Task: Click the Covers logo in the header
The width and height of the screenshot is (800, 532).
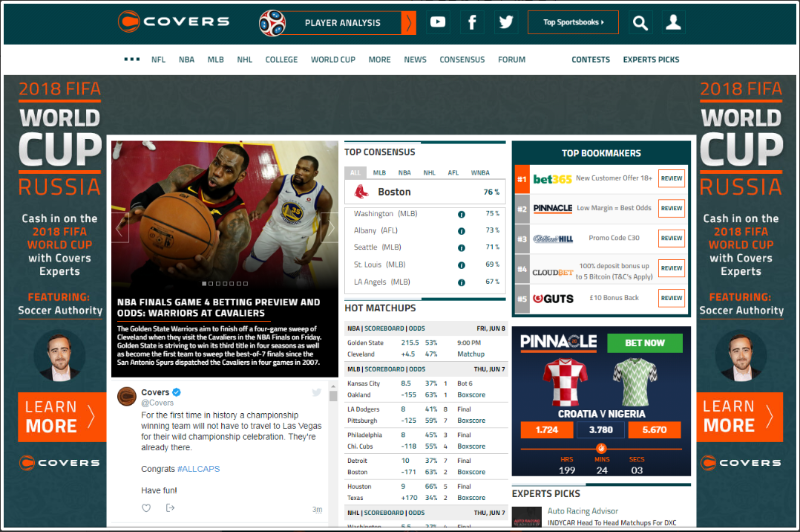Action: pos(173,22)
